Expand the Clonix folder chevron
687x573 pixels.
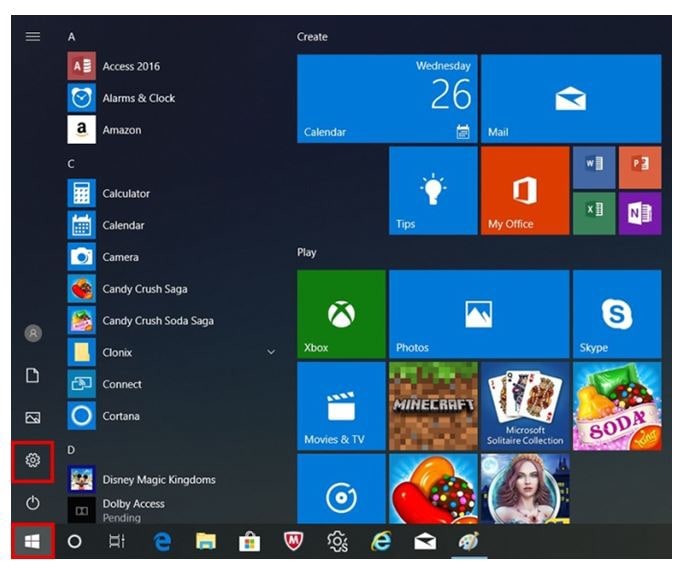point(271,352)
